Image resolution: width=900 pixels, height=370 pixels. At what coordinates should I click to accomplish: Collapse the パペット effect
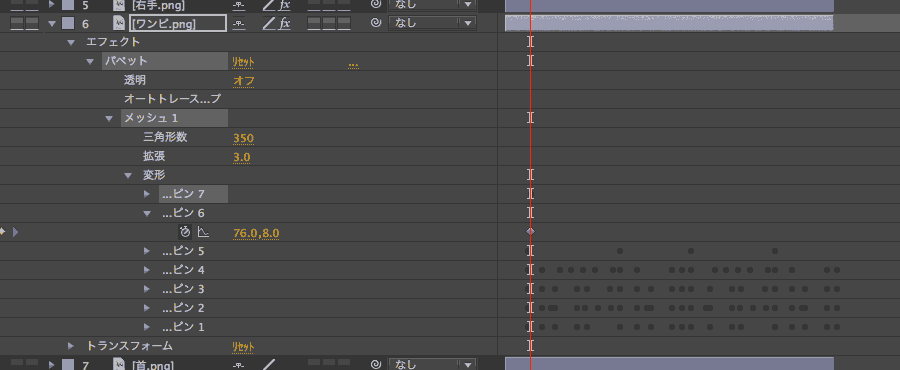90,61
